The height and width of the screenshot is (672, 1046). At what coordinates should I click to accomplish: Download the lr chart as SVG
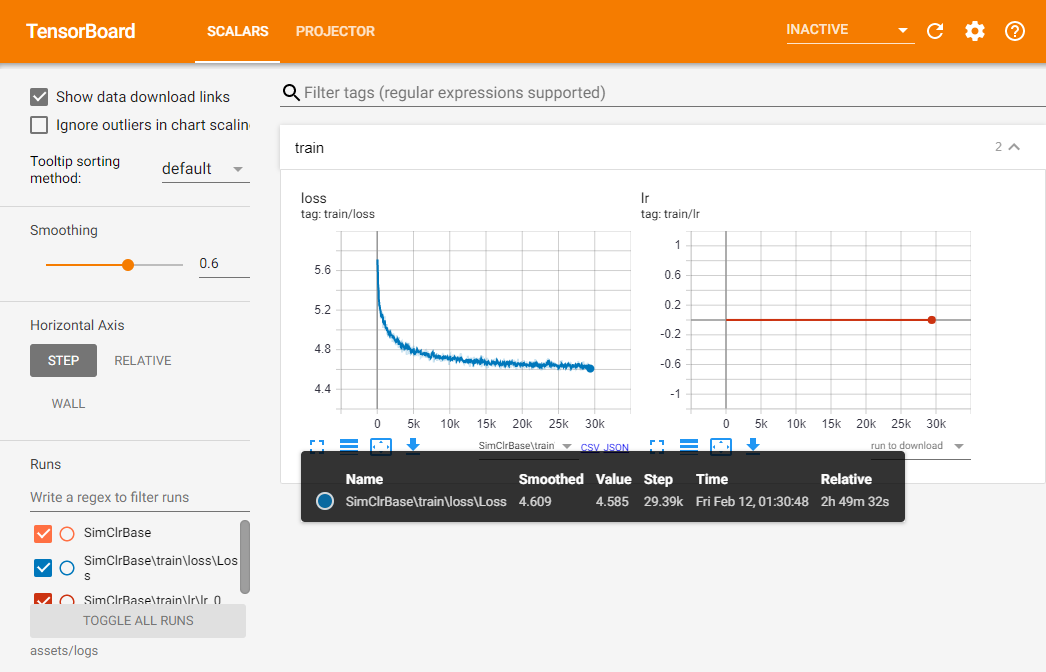pos(753,446)
